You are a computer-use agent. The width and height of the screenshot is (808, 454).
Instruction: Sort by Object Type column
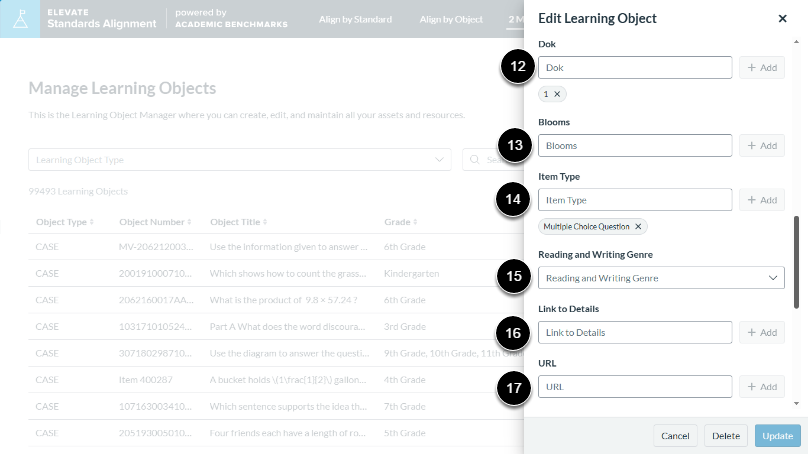(x=64, y=222)
